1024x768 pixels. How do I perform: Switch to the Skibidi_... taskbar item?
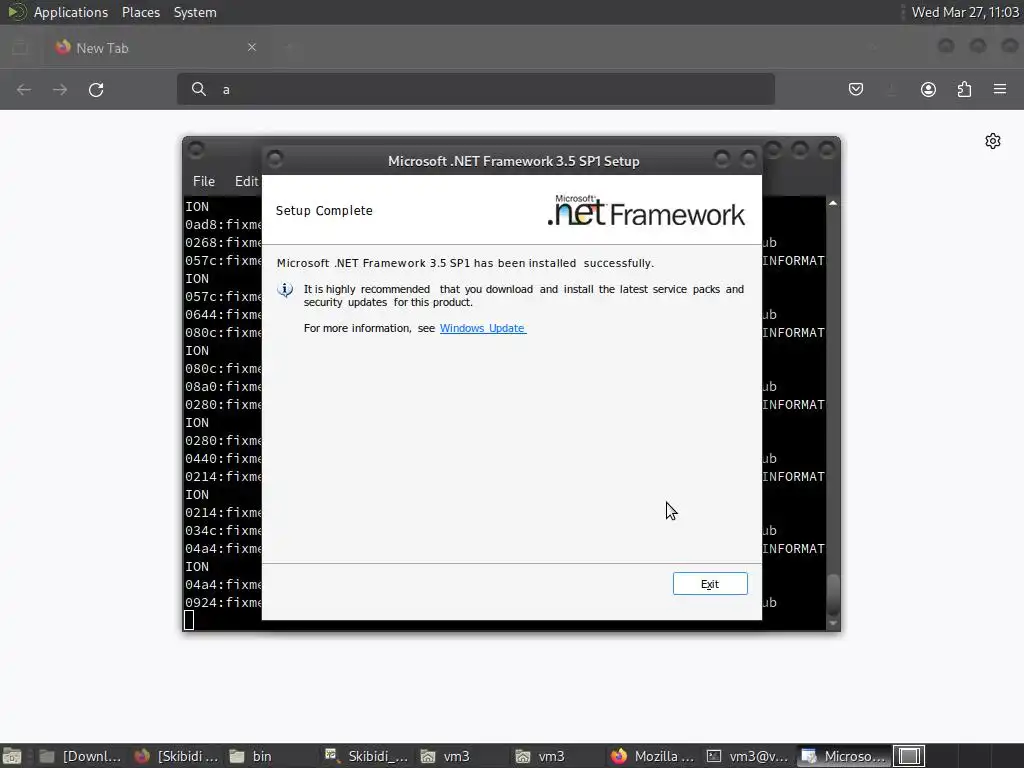click(366, 756)
